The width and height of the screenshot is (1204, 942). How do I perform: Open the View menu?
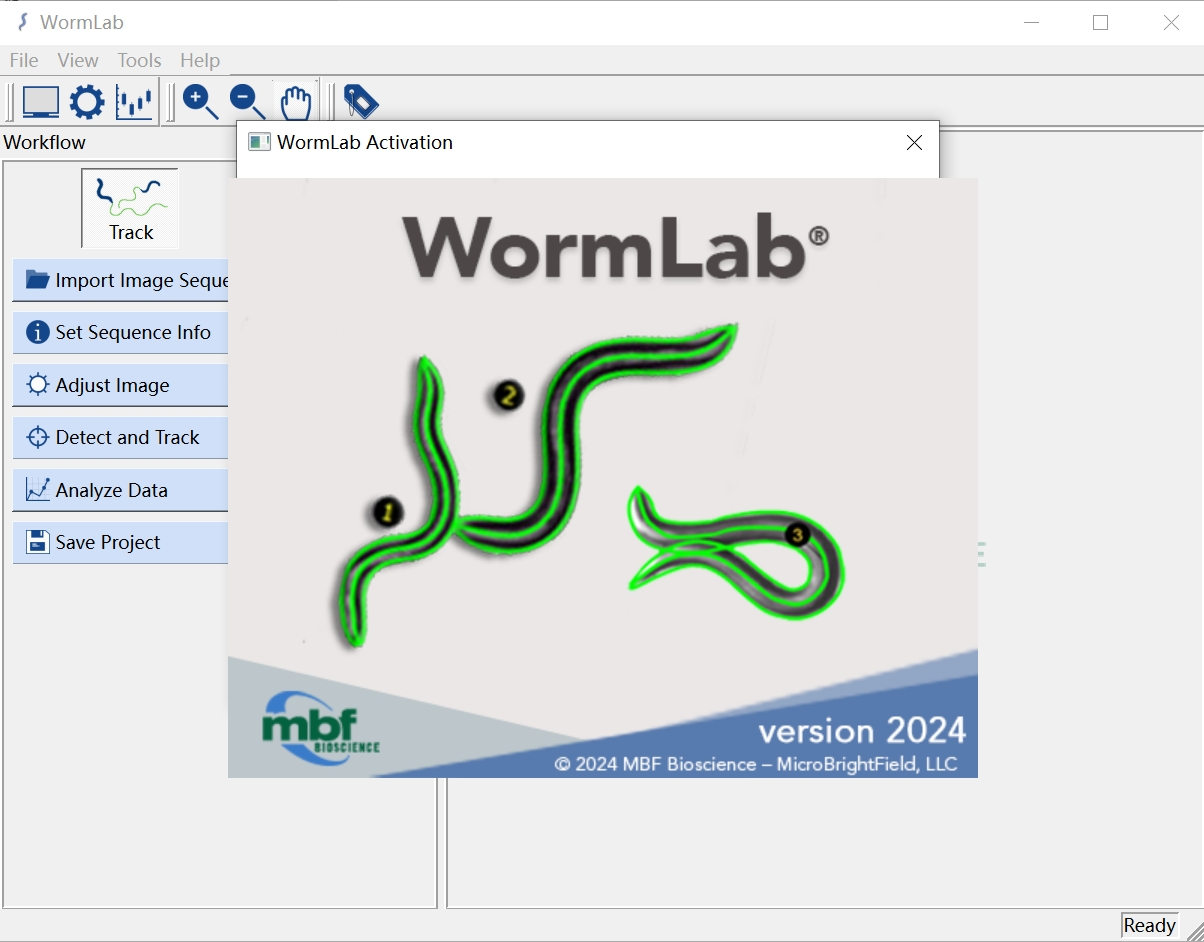coord(78,60)
